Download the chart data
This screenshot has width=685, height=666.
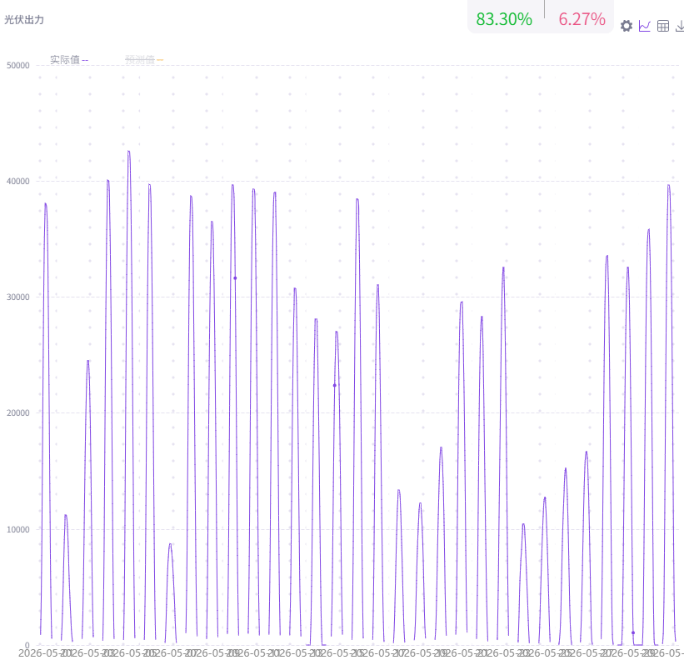(680, 26)
